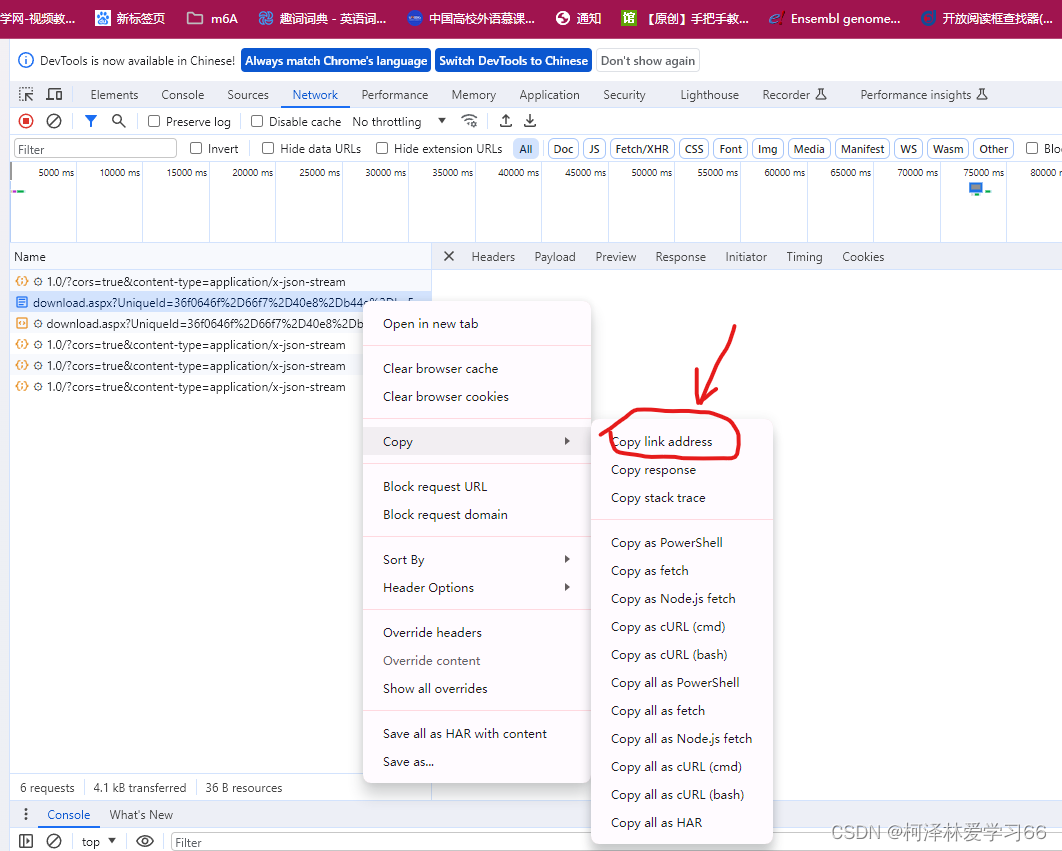
Task: Toggle the network filter funnel icon
Action: (x=91, y=121)
